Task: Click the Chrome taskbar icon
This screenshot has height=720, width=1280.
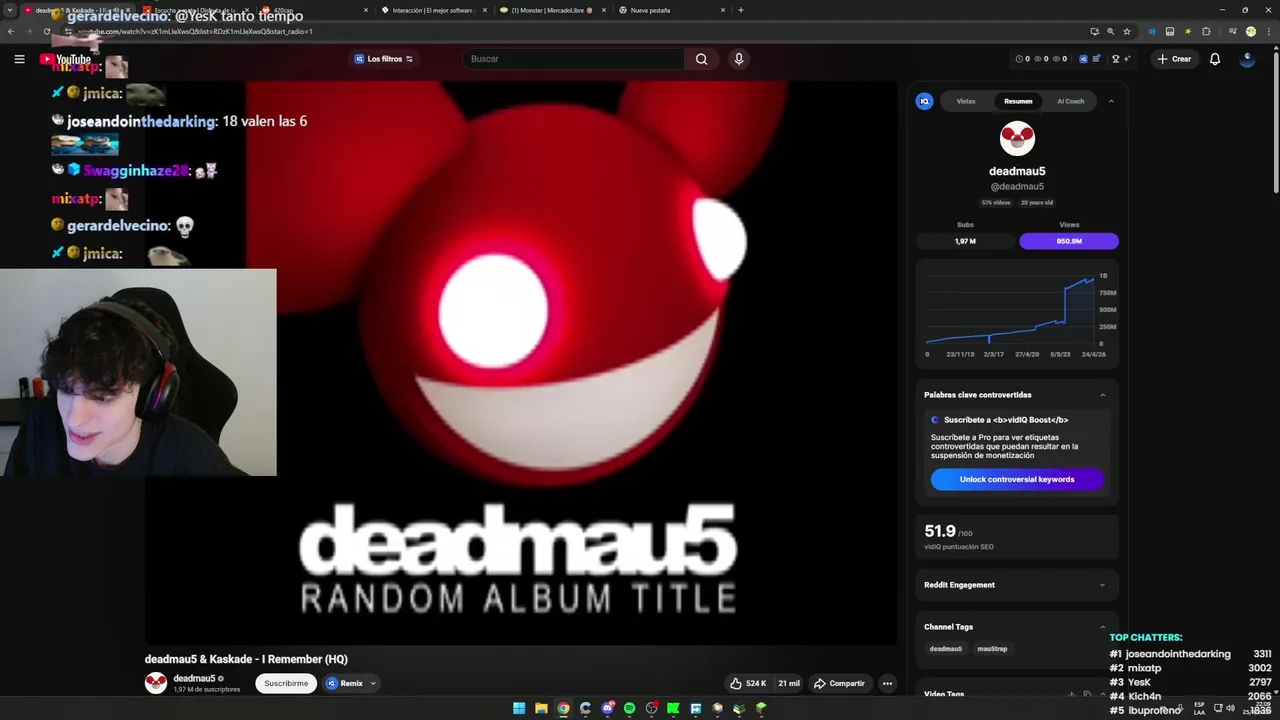Action: click(x=563, y=708)
